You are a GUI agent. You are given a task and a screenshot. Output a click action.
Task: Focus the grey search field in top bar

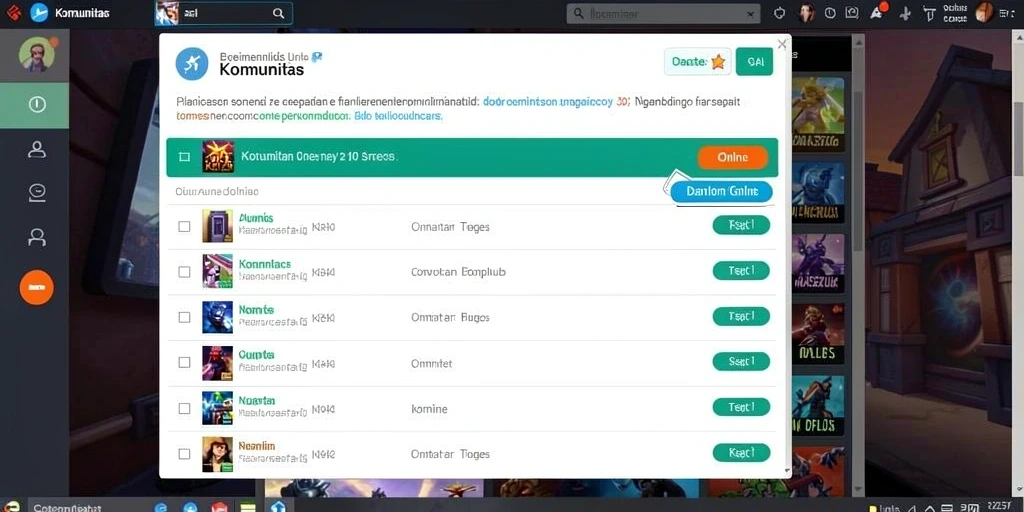663,13
